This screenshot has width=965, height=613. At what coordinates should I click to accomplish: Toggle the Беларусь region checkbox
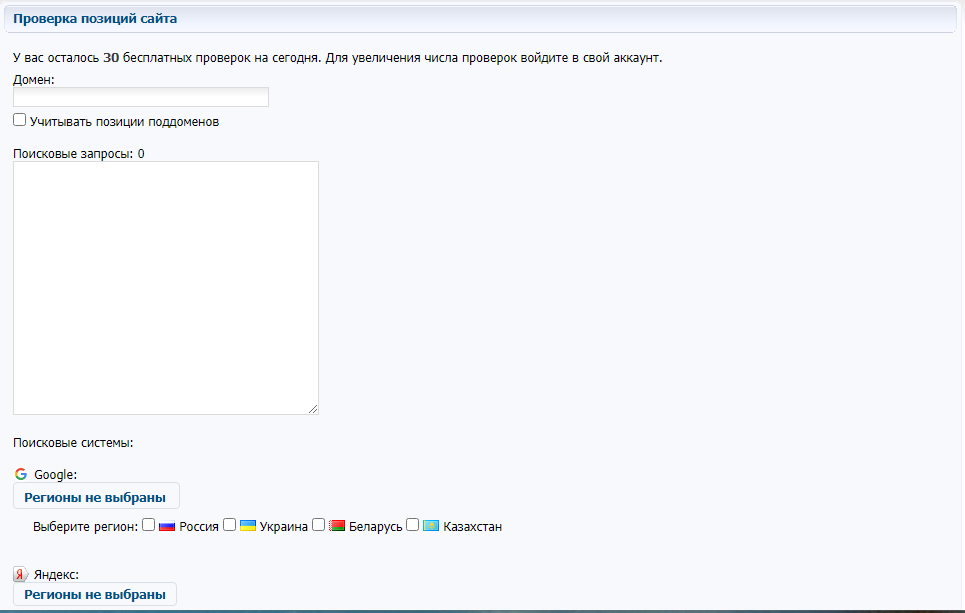pyautogui.click(x=319, y=525)
